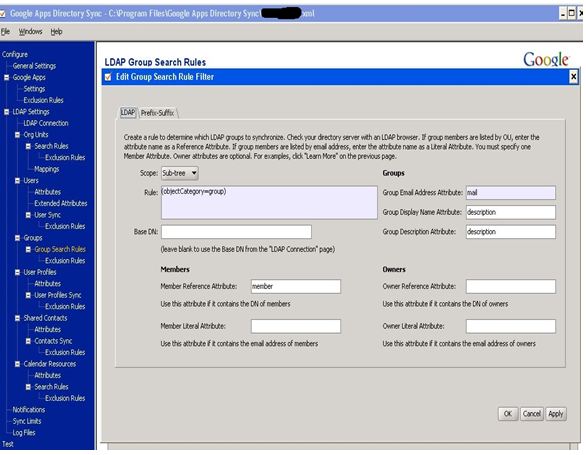
Task: Select Search Rules under Calendar Resources
Action: click(x=51, y=387)
